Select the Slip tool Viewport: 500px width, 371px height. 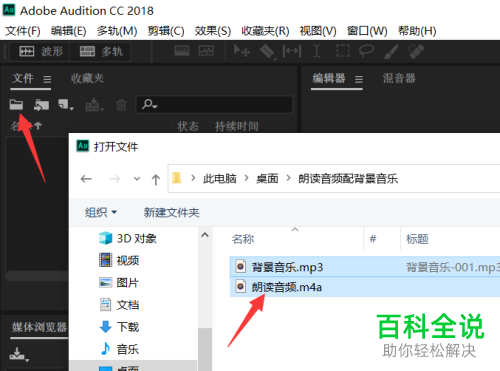tap(292, 51)
